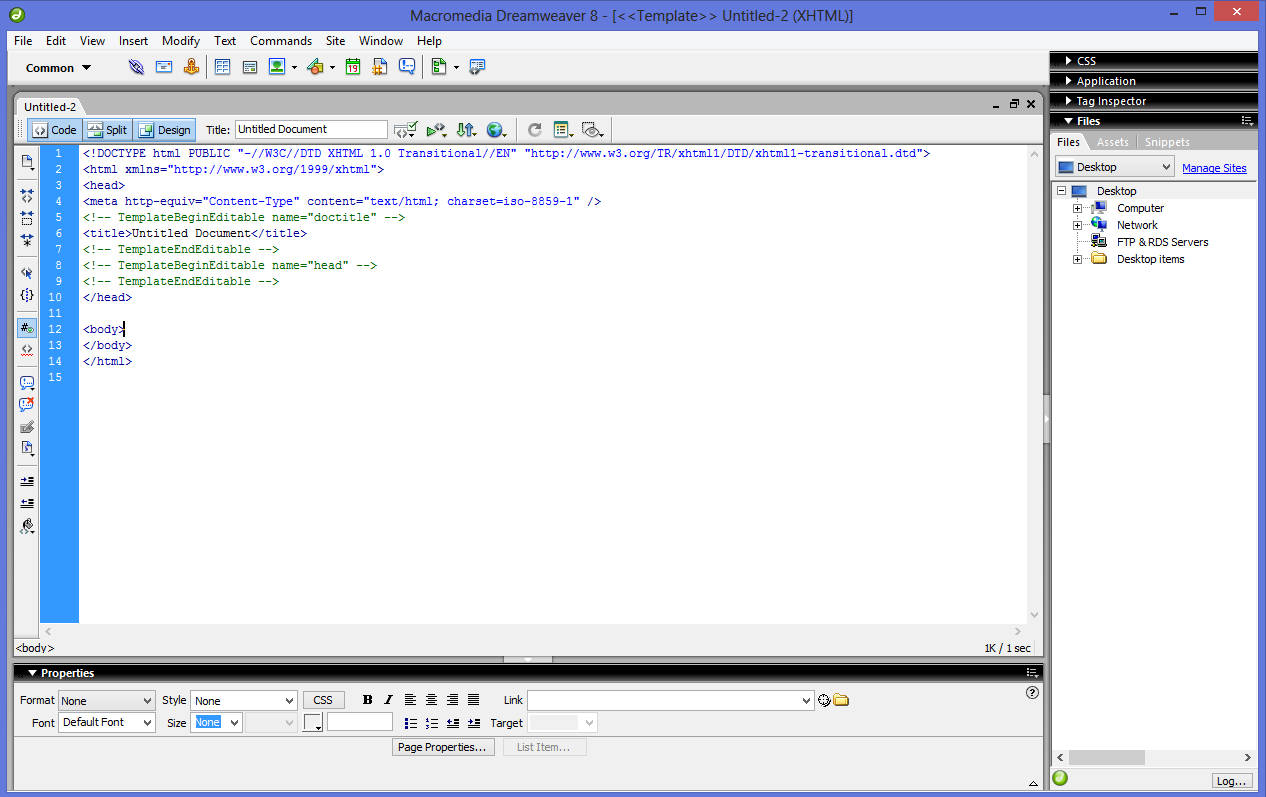Open the Visual aids eye menu

tap(593, 130)
